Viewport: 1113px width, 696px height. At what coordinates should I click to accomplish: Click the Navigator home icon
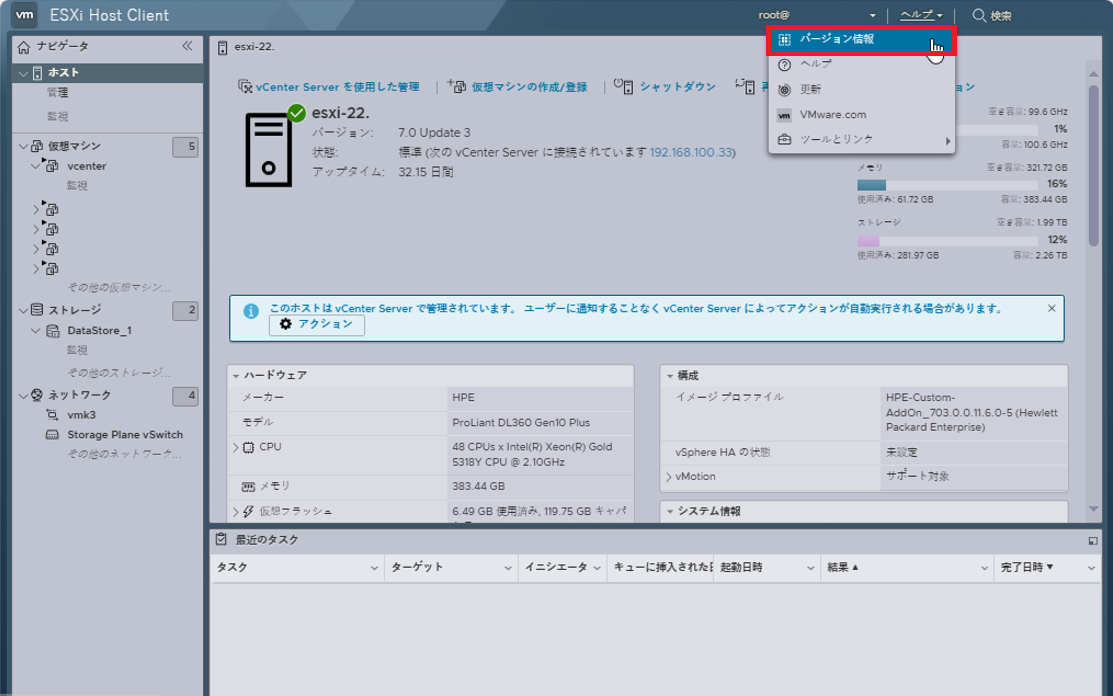[23, 47]
